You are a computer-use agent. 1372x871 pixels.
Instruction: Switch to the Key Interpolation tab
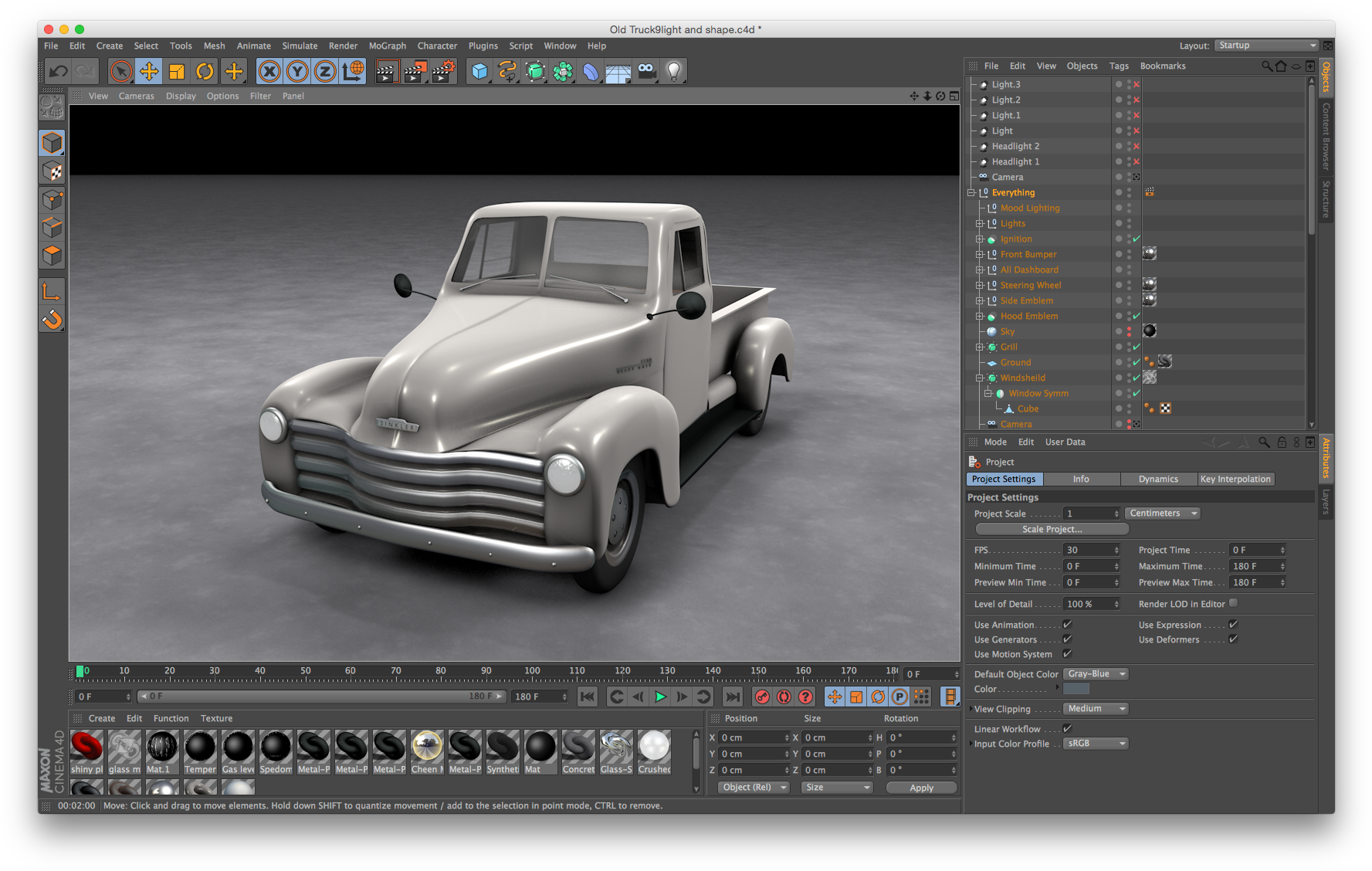pyautogui.click(x=1235, y=479)
